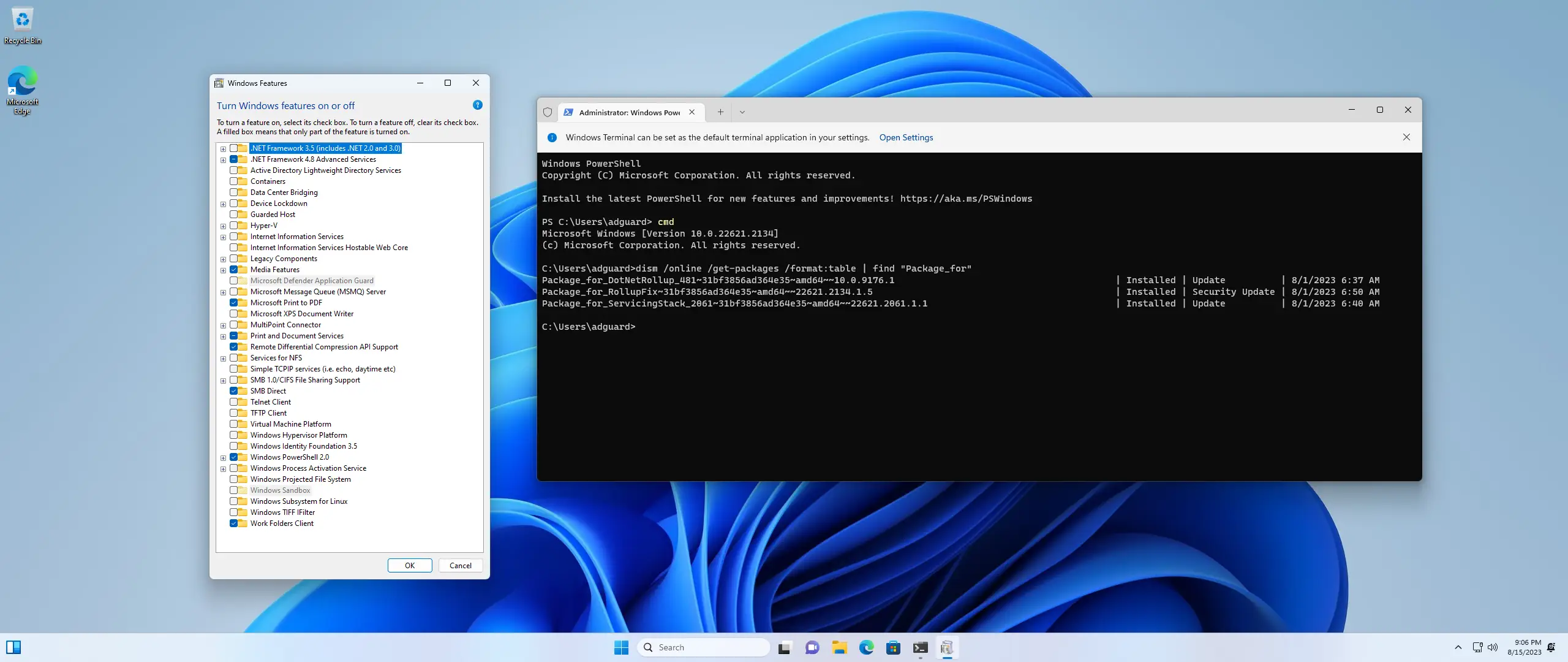1568x662 pixels.
Task: Check the Hyper-V feature checkbox
Action: pyautogui.click(x=234, y=226)
